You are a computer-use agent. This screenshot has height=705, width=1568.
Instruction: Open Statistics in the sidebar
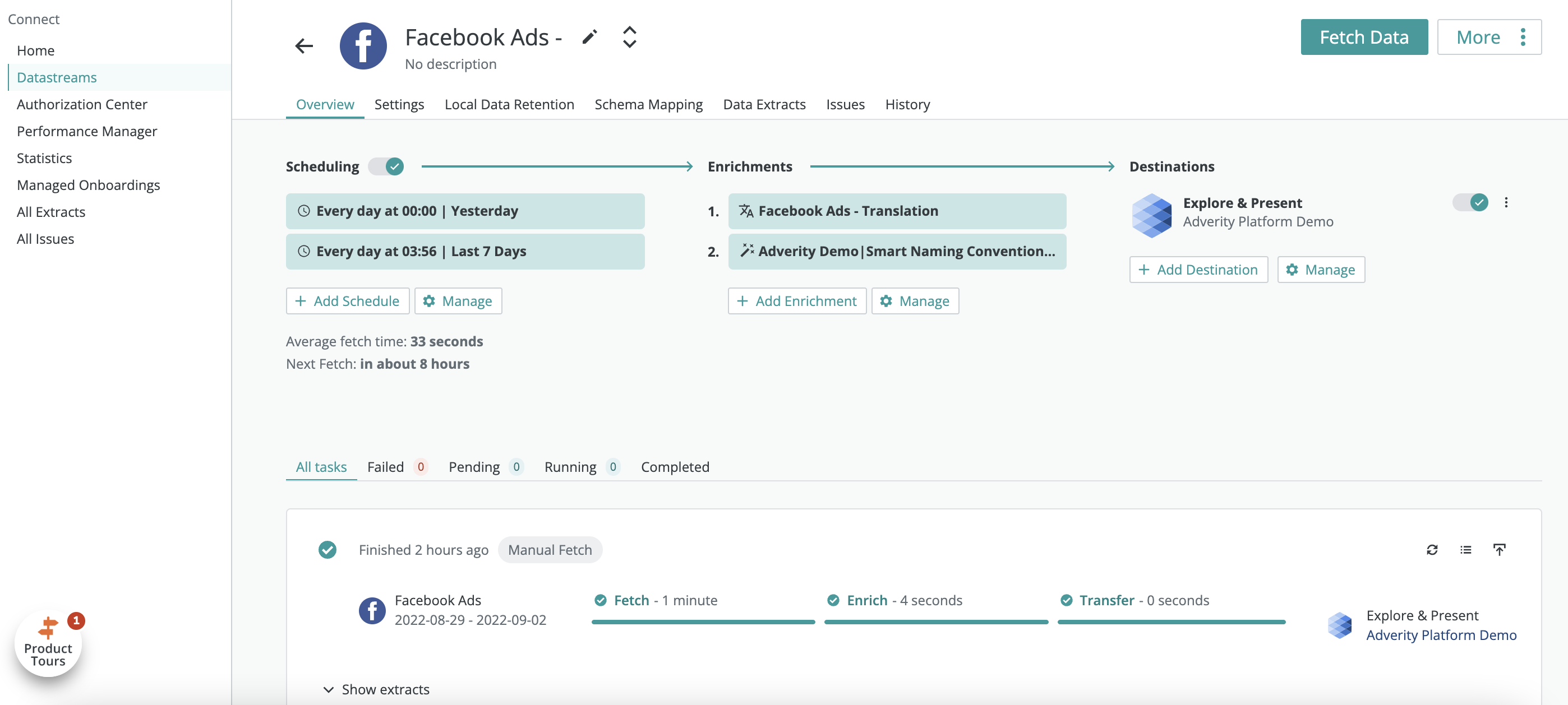[44, 158]
